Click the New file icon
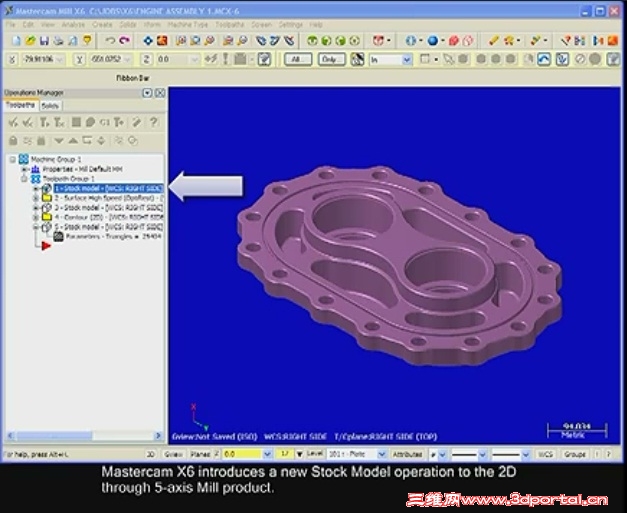 (16, 40)
